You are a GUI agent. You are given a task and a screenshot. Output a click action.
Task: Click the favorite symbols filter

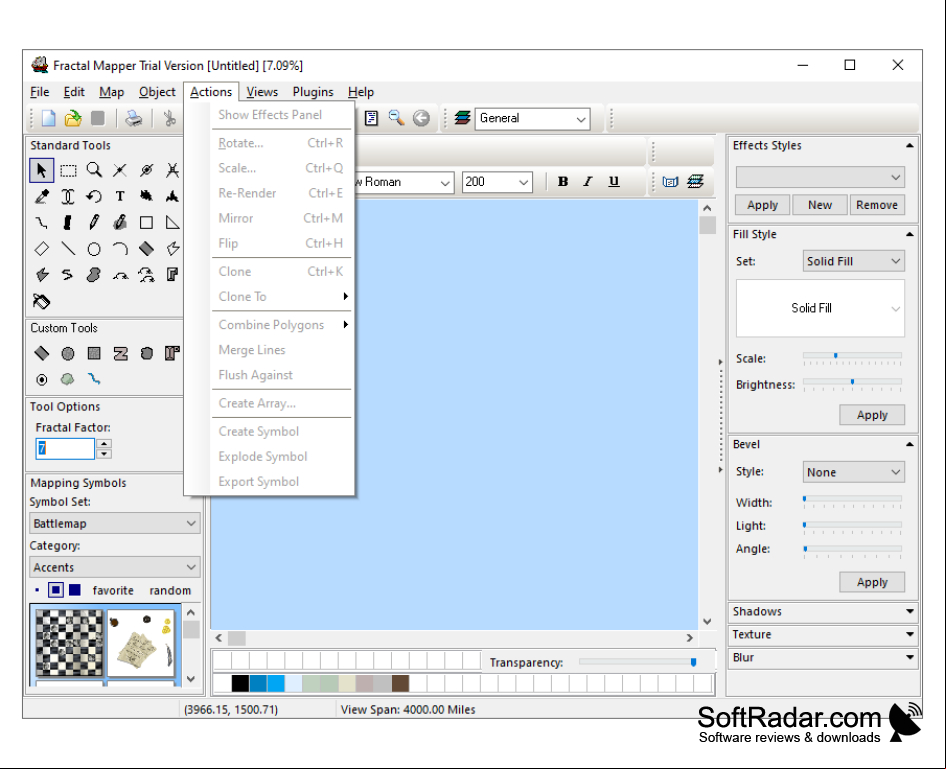point(113,590)
